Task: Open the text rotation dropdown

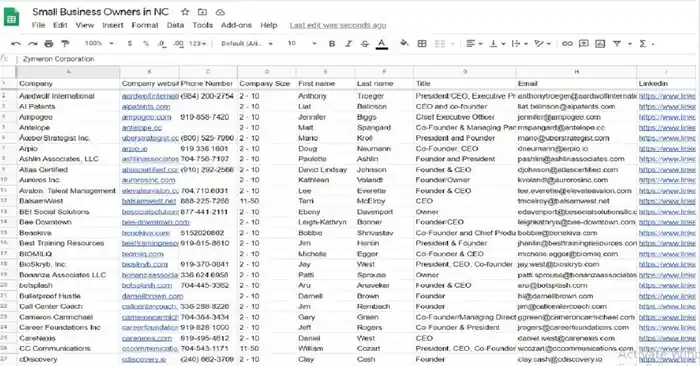Action: 542,44
